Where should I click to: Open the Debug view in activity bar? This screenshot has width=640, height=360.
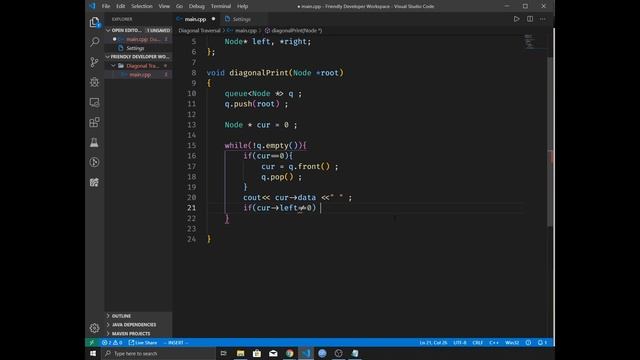click(94, 82)
